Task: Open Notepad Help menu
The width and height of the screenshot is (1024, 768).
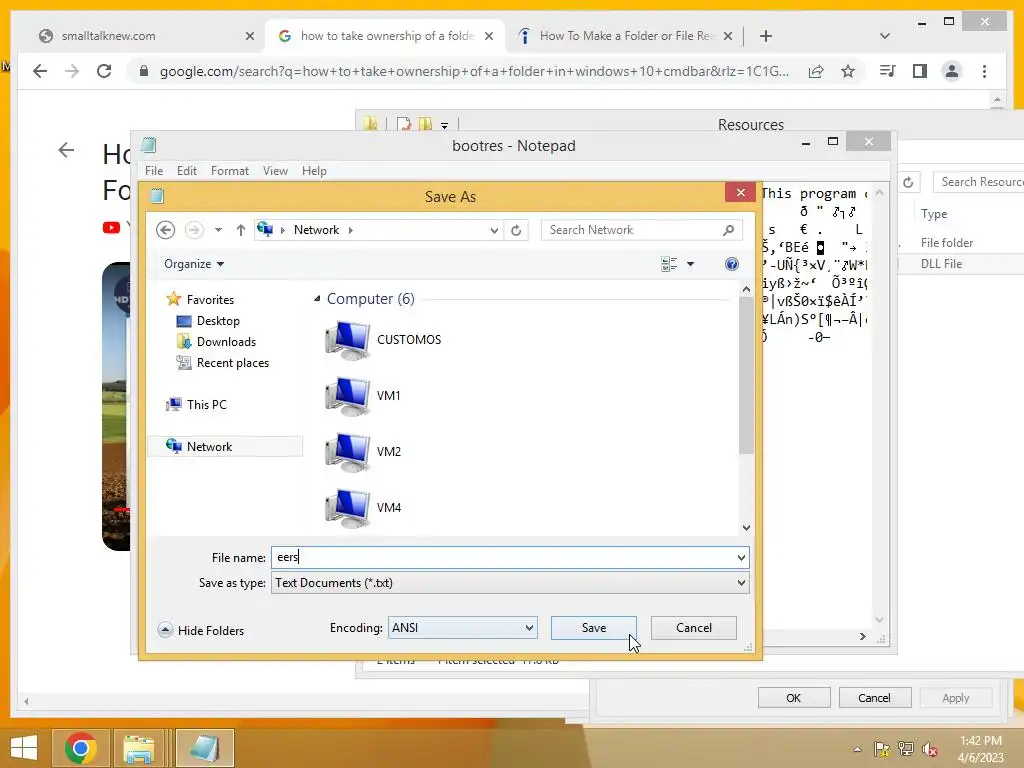Action: (314, 170)
